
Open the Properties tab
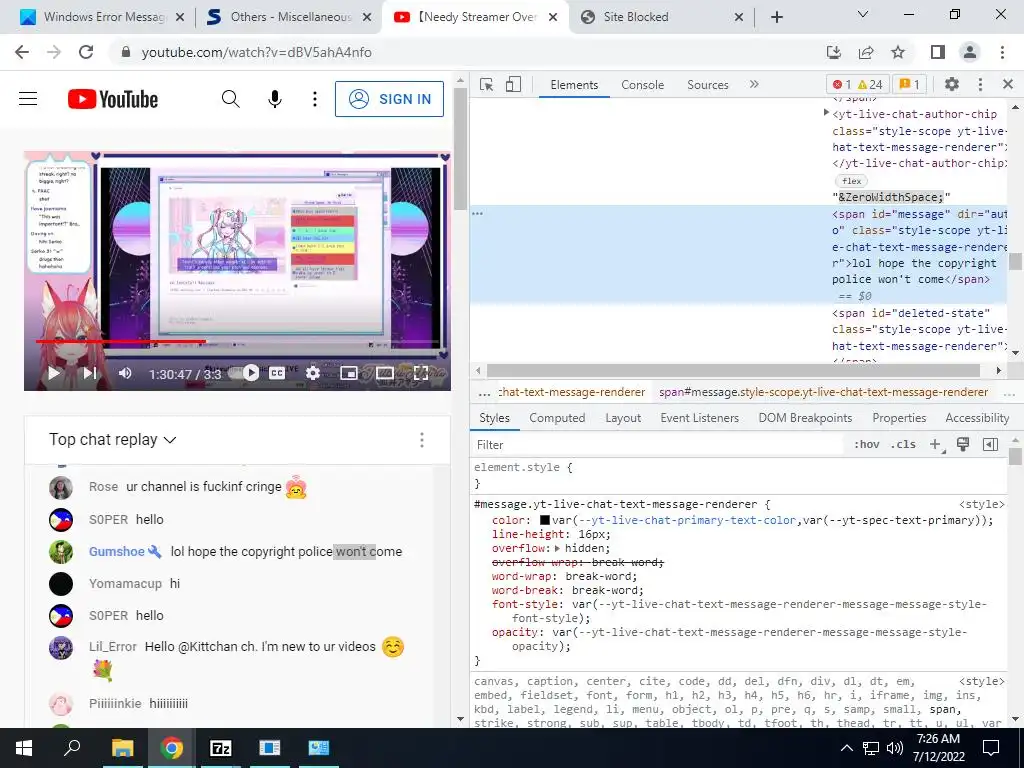pyautogui.click(x=899, y=418)
